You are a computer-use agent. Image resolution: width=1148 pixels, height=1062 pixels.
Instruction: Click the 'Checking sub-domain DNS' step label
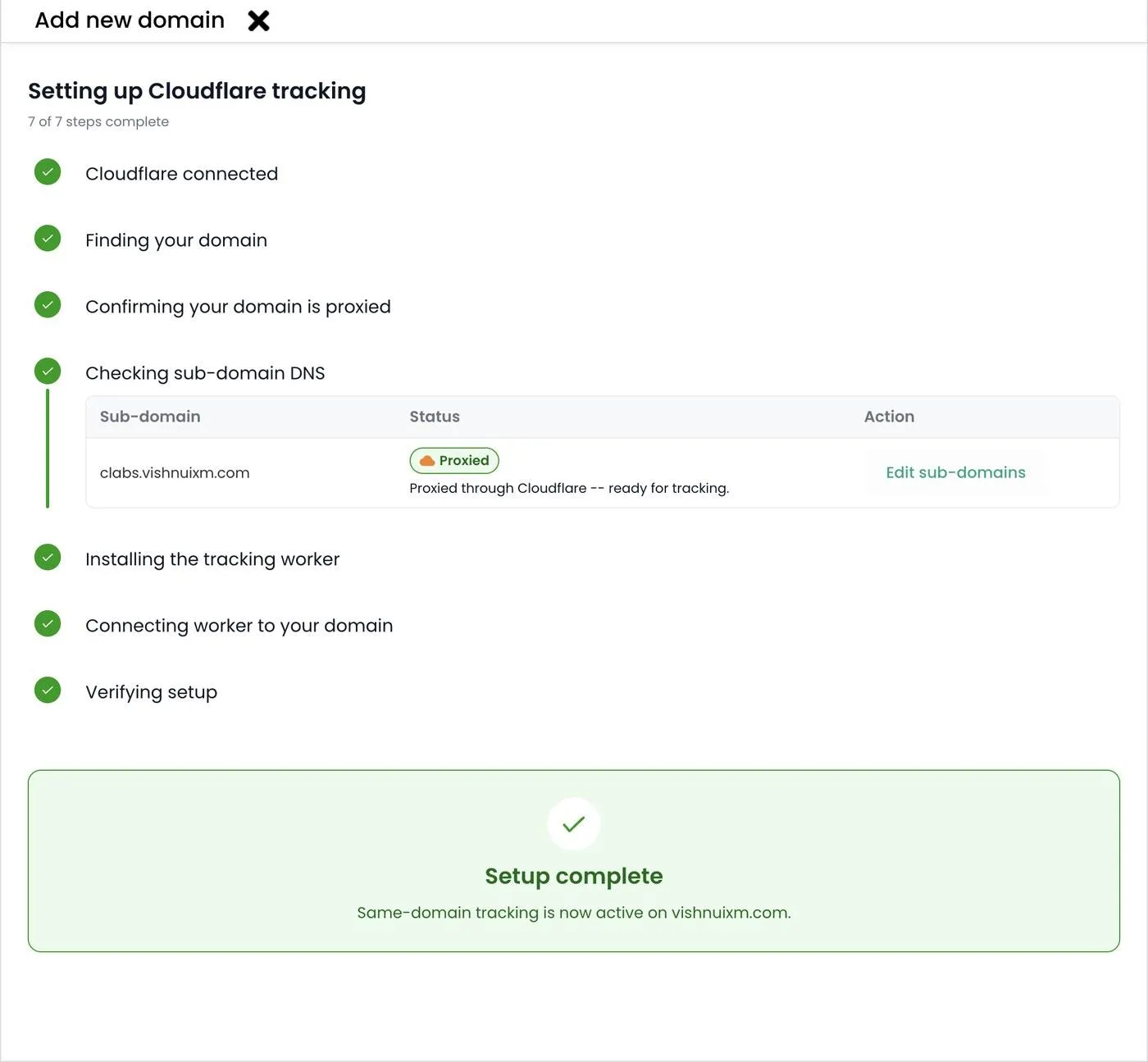(x=205, y=373)
